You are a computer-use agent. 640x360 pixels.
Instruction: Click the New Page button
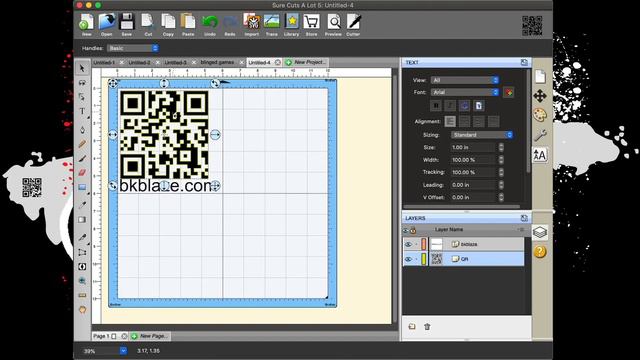(150, 336)
